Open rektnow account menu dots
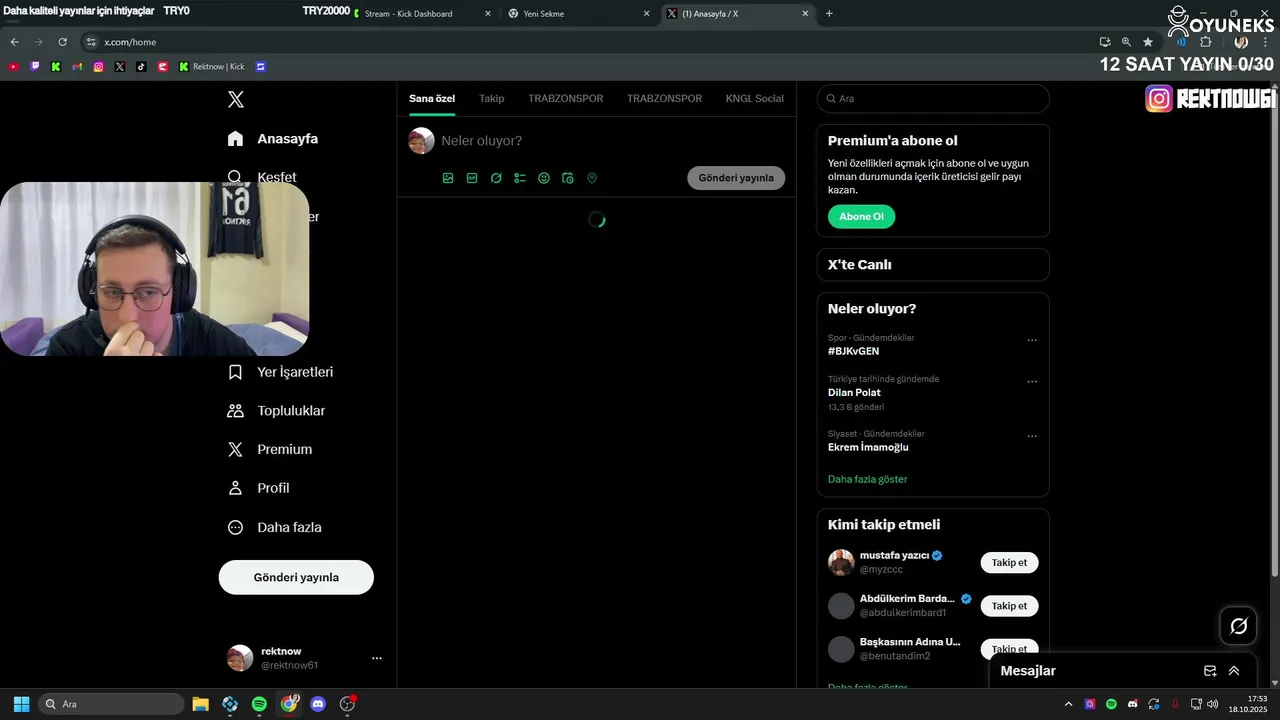This screenshot has width=1280, height=720. [x=377, y=658]
